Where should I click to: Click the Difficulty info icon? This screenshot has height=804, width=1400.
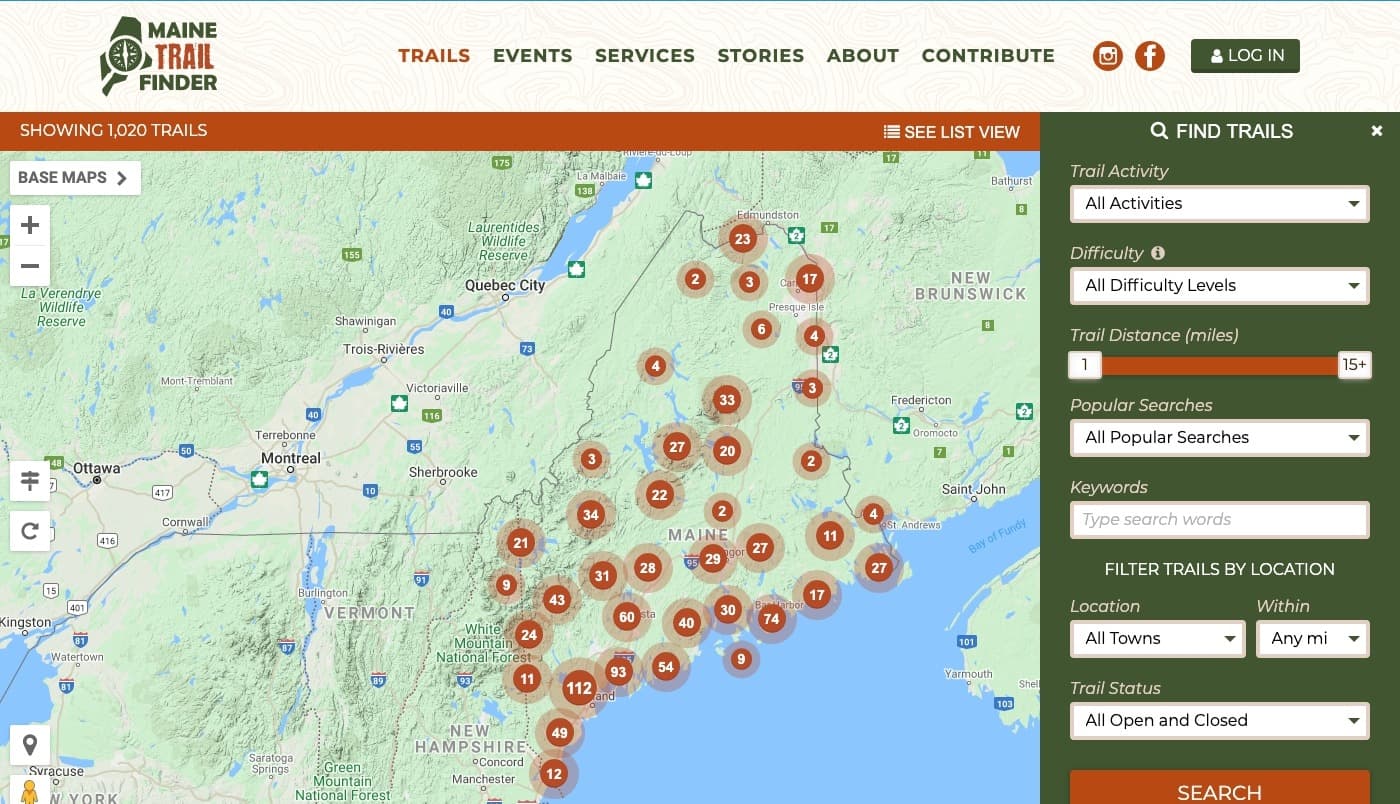pos(1158,253)
